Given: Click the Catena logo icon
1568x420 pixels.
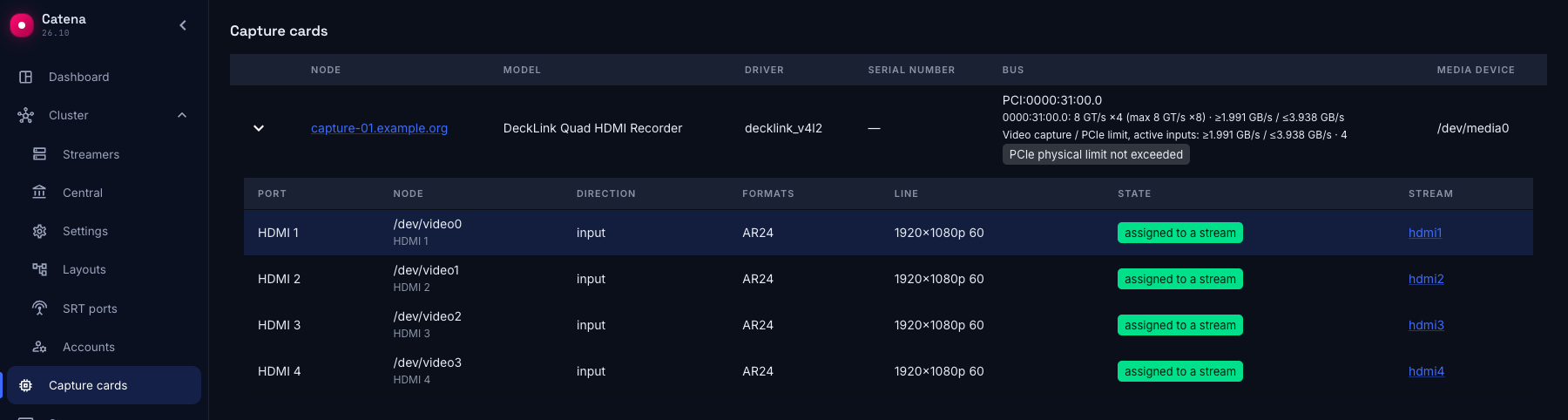Looking at the screenshot, I should pyautogui.click(x=21, y=25).
